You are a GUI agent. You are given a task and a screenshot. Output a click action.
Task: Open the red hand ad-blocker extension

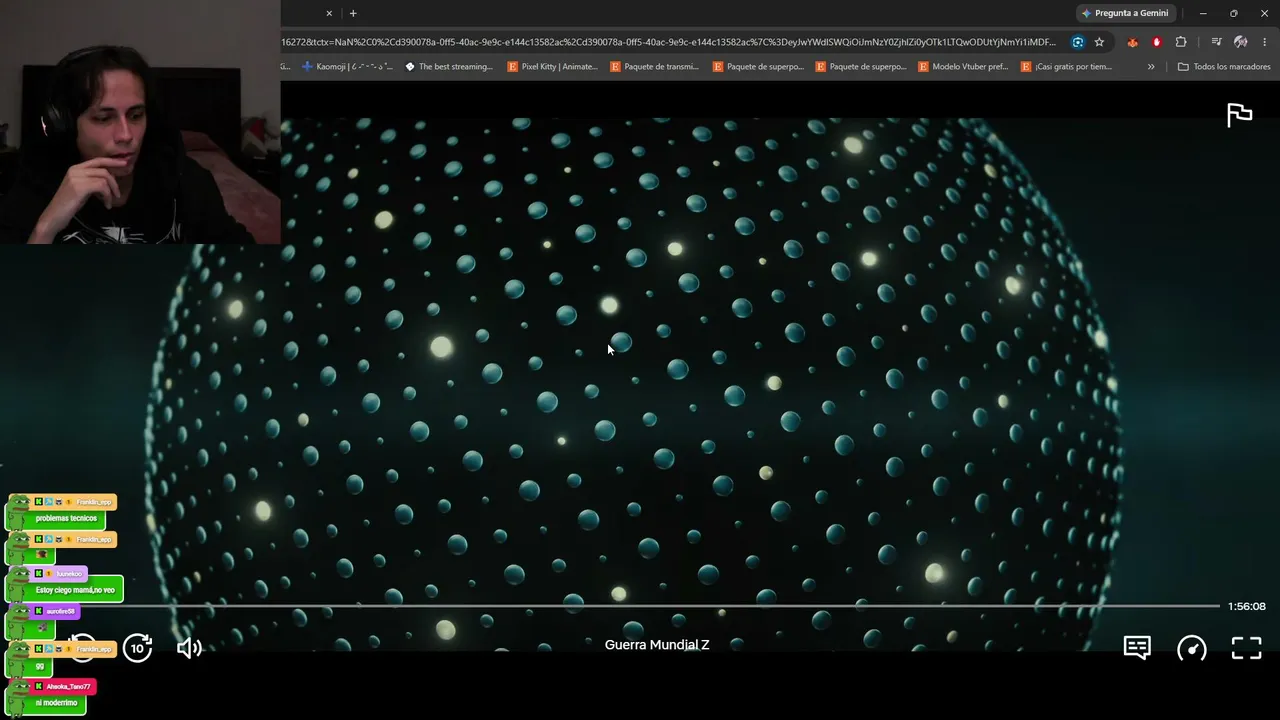tap(1157, 42)
